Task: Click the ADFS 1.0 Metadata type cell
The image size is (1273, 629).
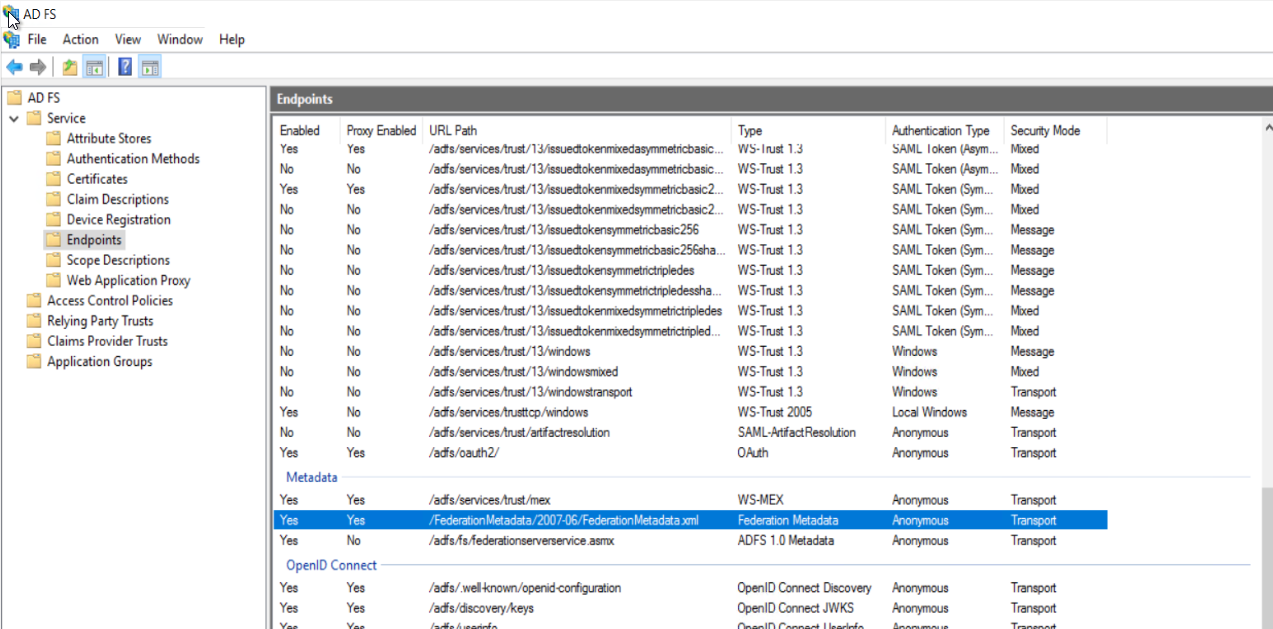Action: click(x=785, y=541)
